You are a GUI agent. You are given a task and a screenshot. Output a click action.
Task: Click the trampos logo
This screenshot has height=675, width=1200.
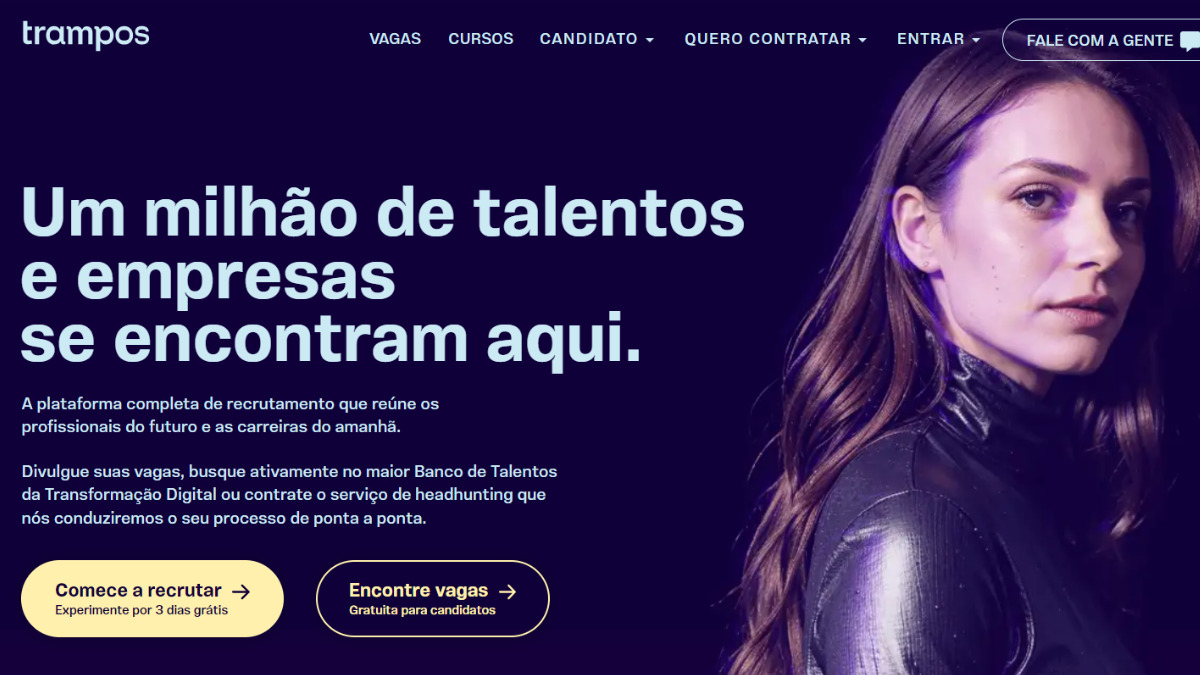[85, 35]
